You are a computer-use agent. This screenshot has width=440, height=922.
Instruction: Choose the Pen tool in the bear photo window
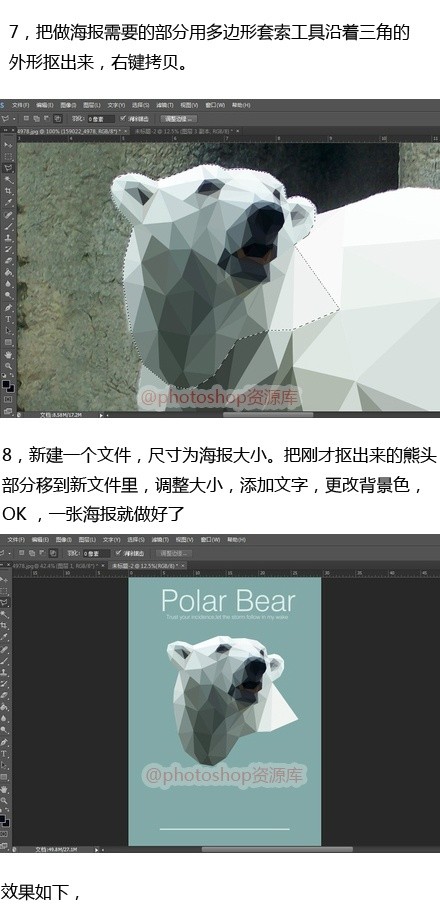pyautogui.click(x=8, y=308)
